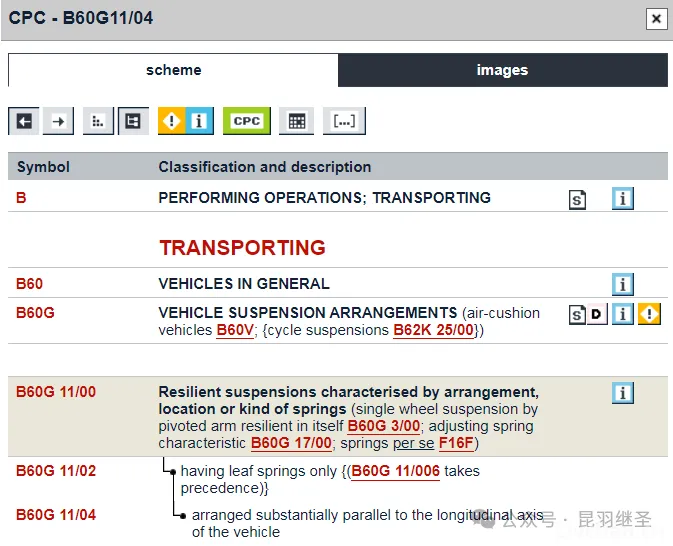Toggle the warning and info notes button
The image size is (673, 546).
pyautogui.click(x=185, y=121)
